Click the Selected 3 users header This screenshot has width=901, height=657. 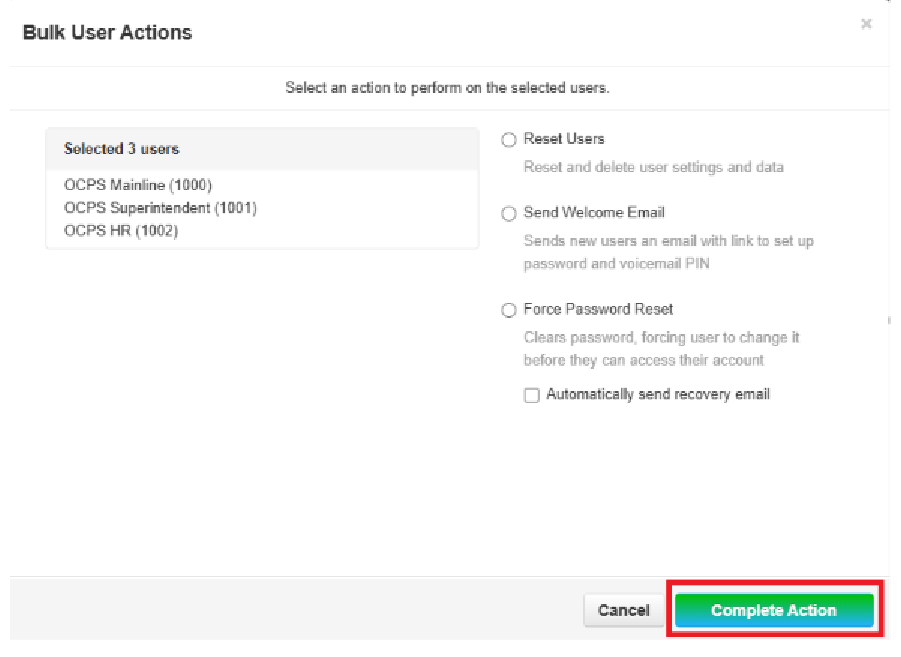click(122, 149)
